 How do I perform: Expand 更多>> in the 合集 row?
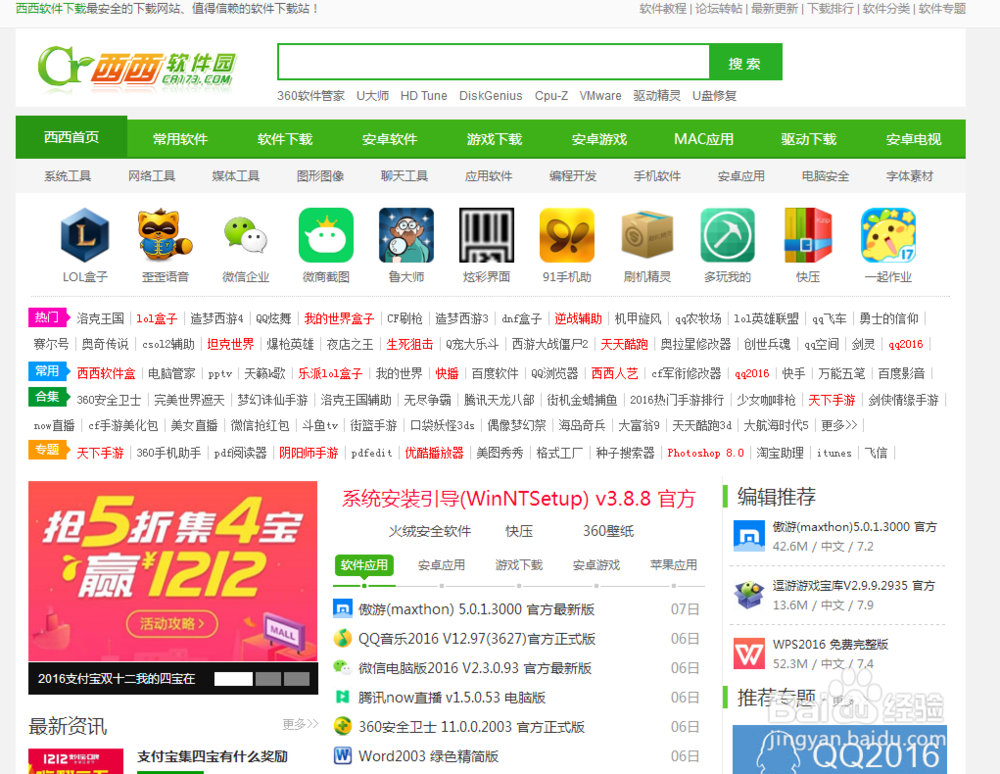(x=839, y=425)
